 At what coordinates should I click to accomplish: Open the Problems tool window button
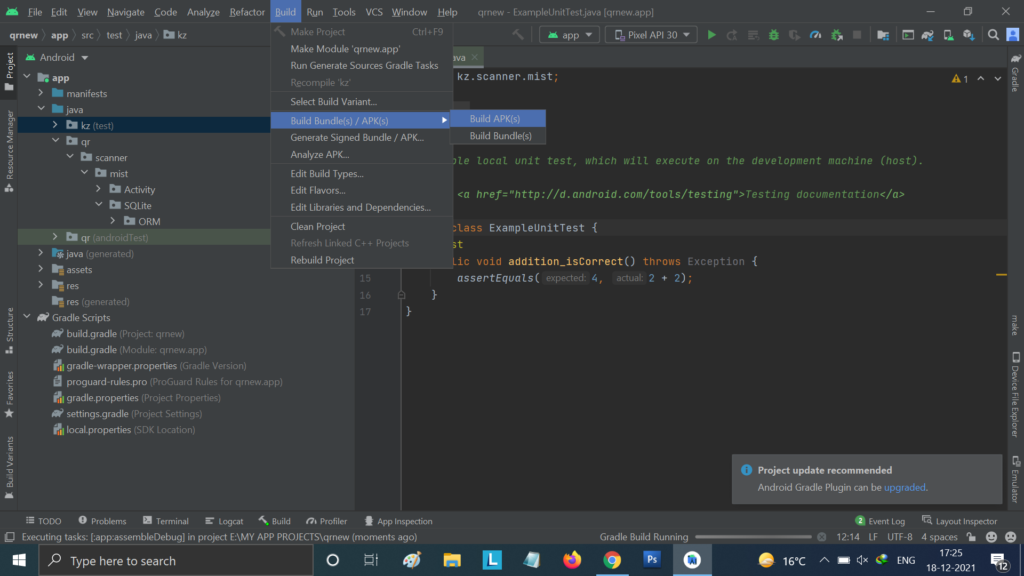coord(102,520)
